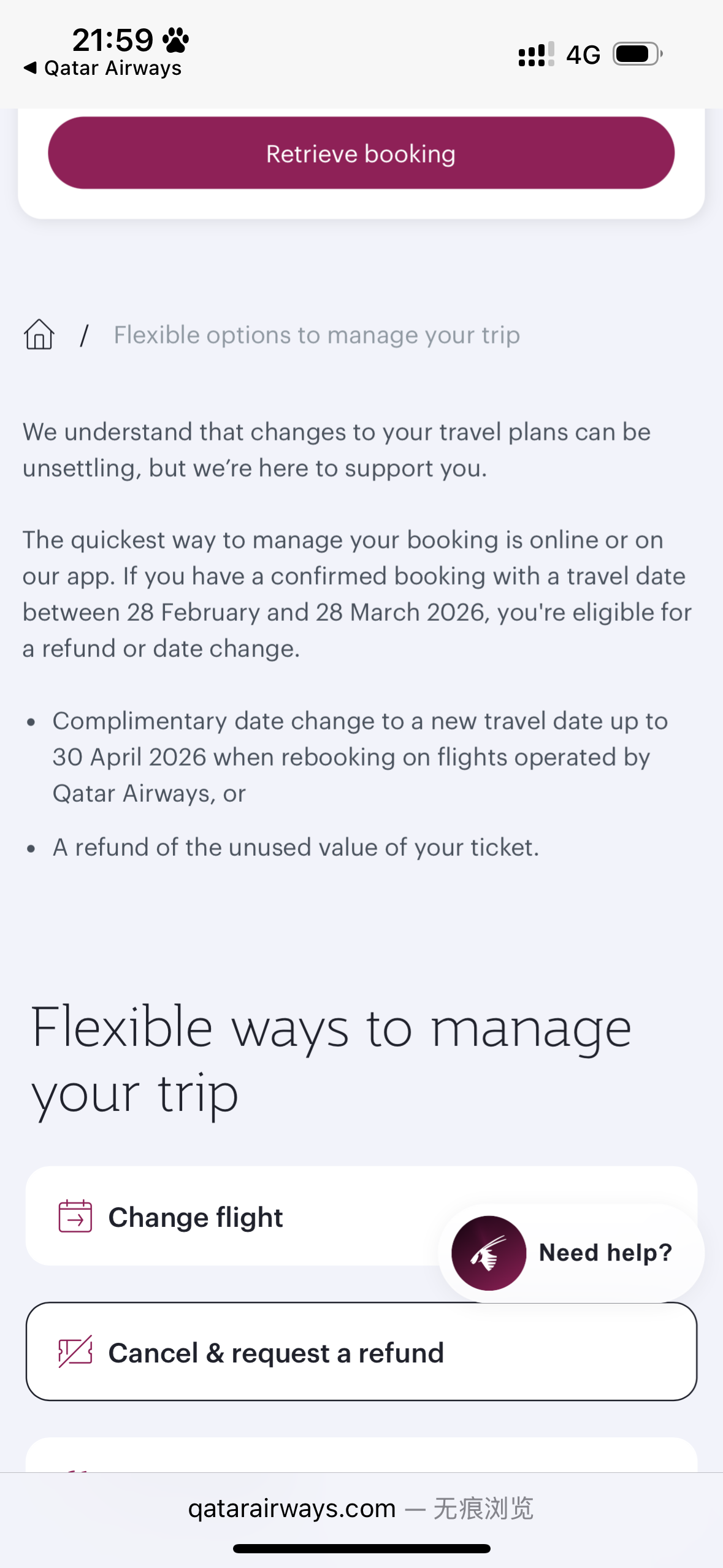Image resolution: width=723 pixels, height=1568 pixels.
Task: Tap the crossed ticket icon for refund
Action: click(75, 1352)
